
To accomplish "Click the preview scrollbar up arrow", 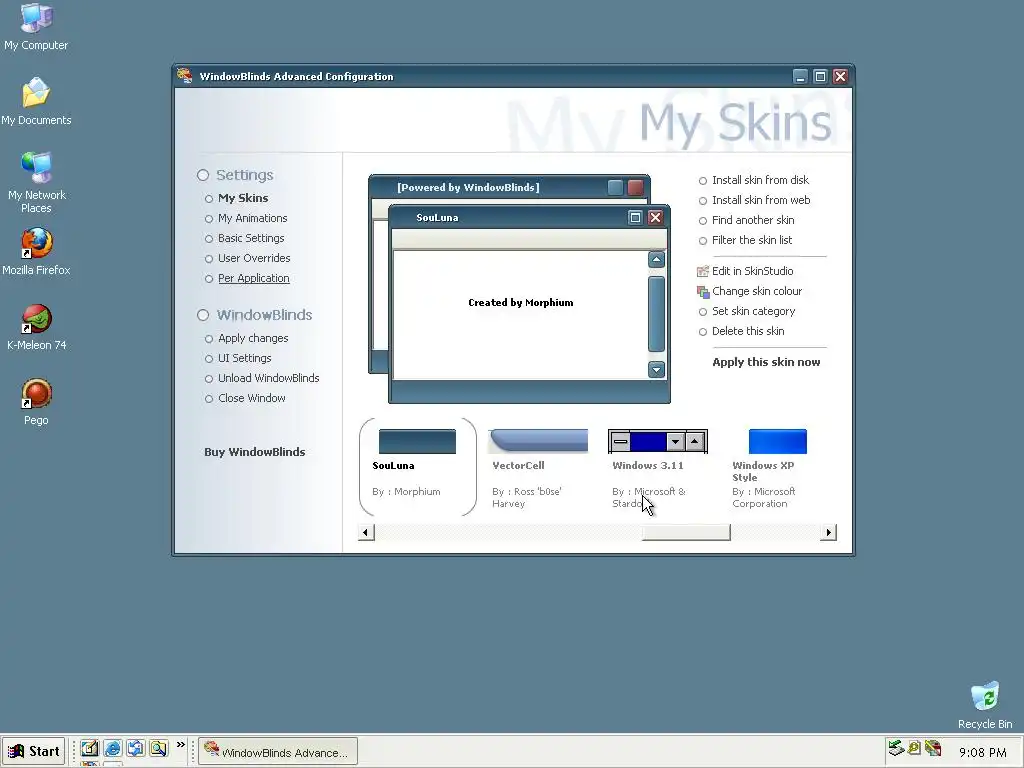I will point(656,260).
